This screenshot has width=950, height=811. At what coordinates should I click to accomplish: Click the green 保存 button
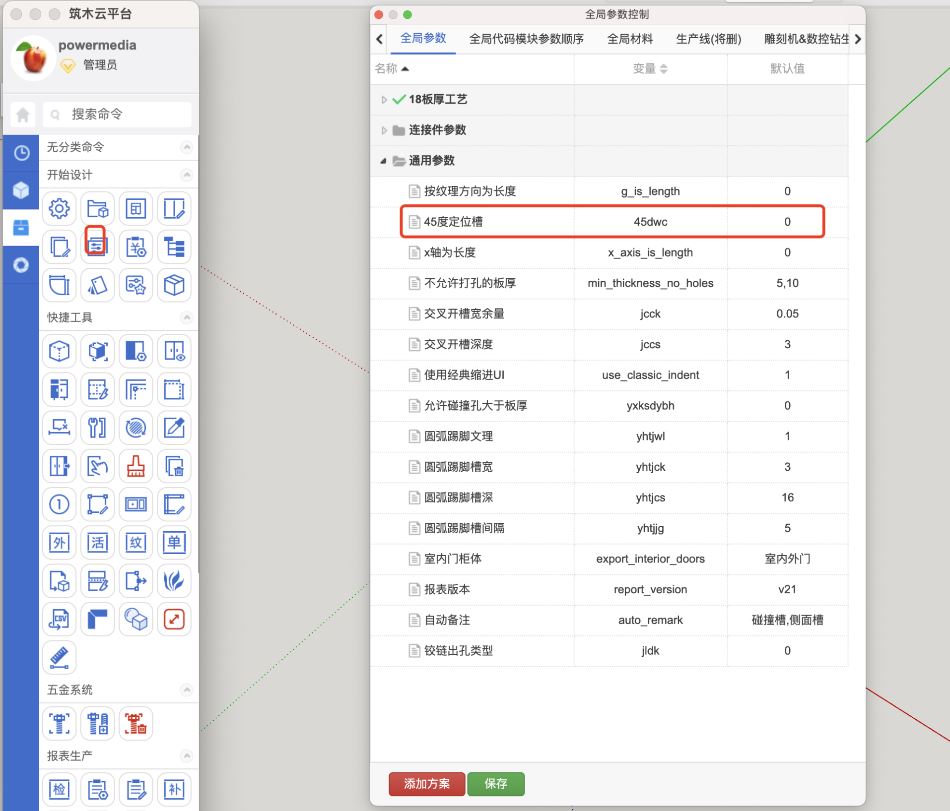[495, 784]
